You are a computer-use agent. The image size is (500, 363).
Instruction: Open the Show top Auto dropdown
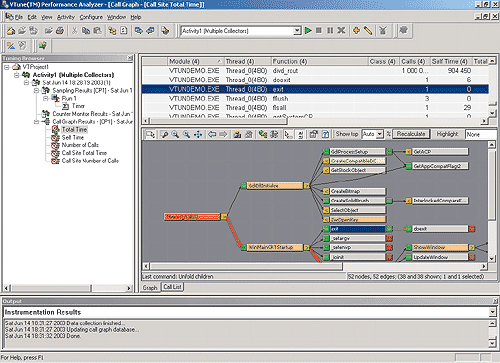click(x=380, y=134)
